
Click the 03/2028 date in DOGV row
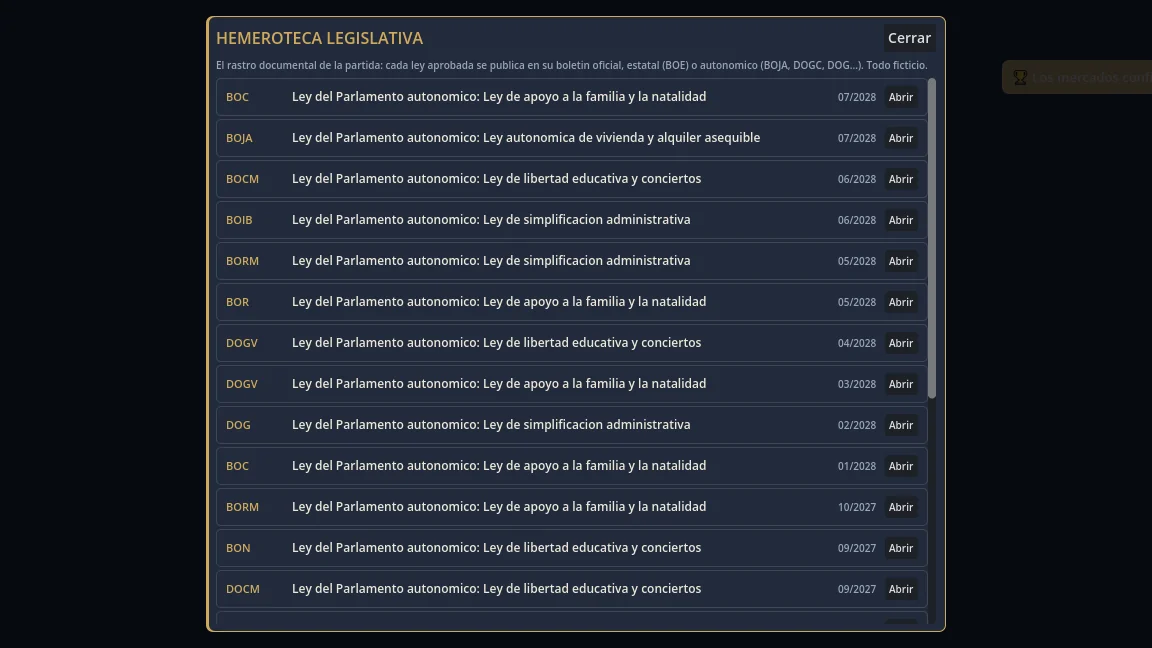pos(857,384)
